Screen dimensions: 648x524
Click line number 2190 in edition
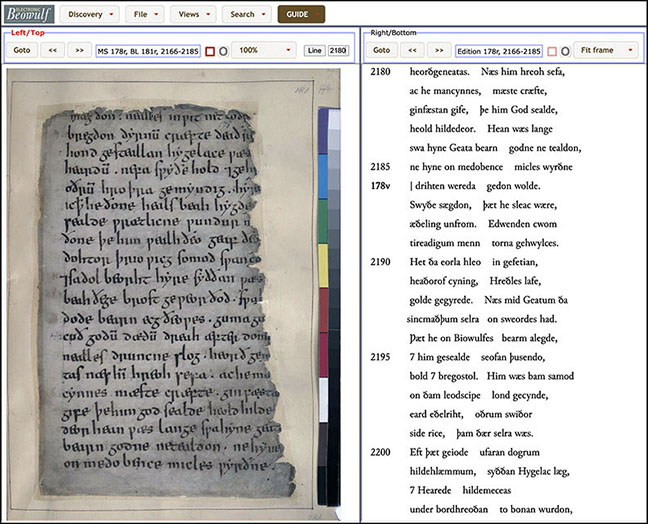(380, 262)
